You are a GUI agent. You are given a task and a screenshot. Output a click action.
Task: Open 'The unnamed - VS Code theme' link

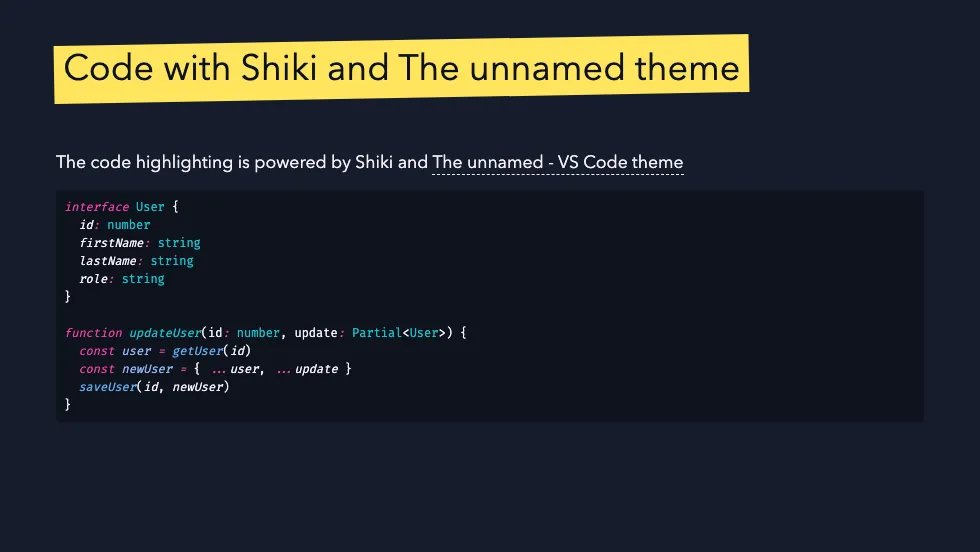[x=558, y=163]
